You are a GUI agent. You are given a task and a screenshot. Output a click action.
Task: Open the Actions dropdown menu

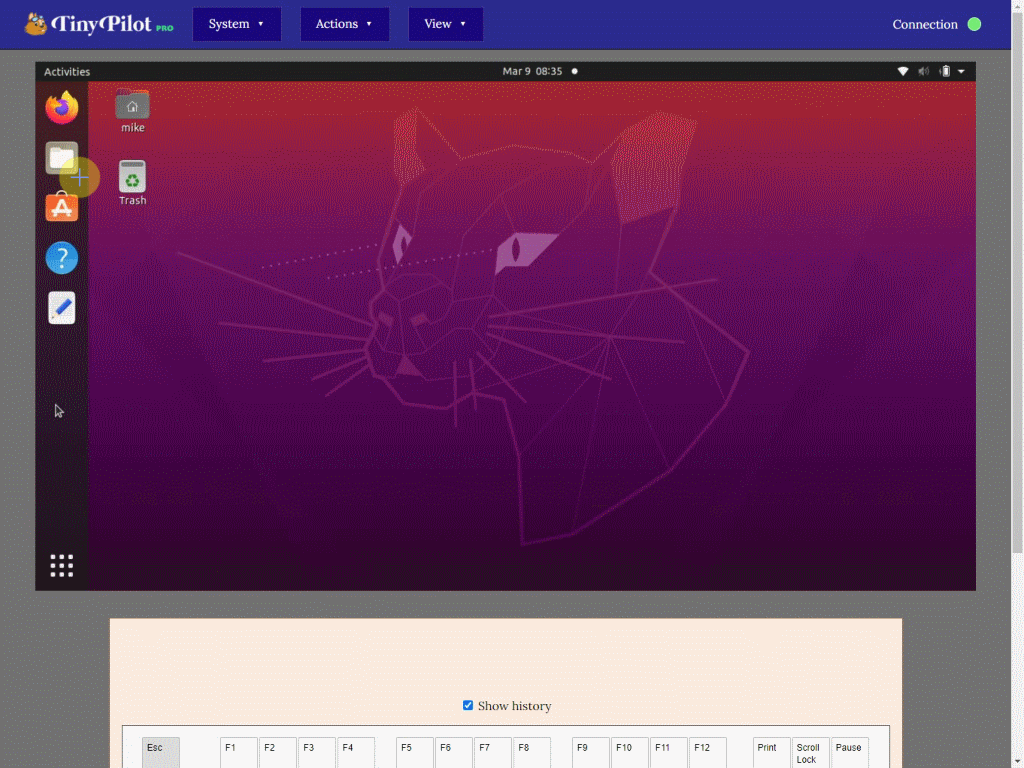tap(344, 24)
